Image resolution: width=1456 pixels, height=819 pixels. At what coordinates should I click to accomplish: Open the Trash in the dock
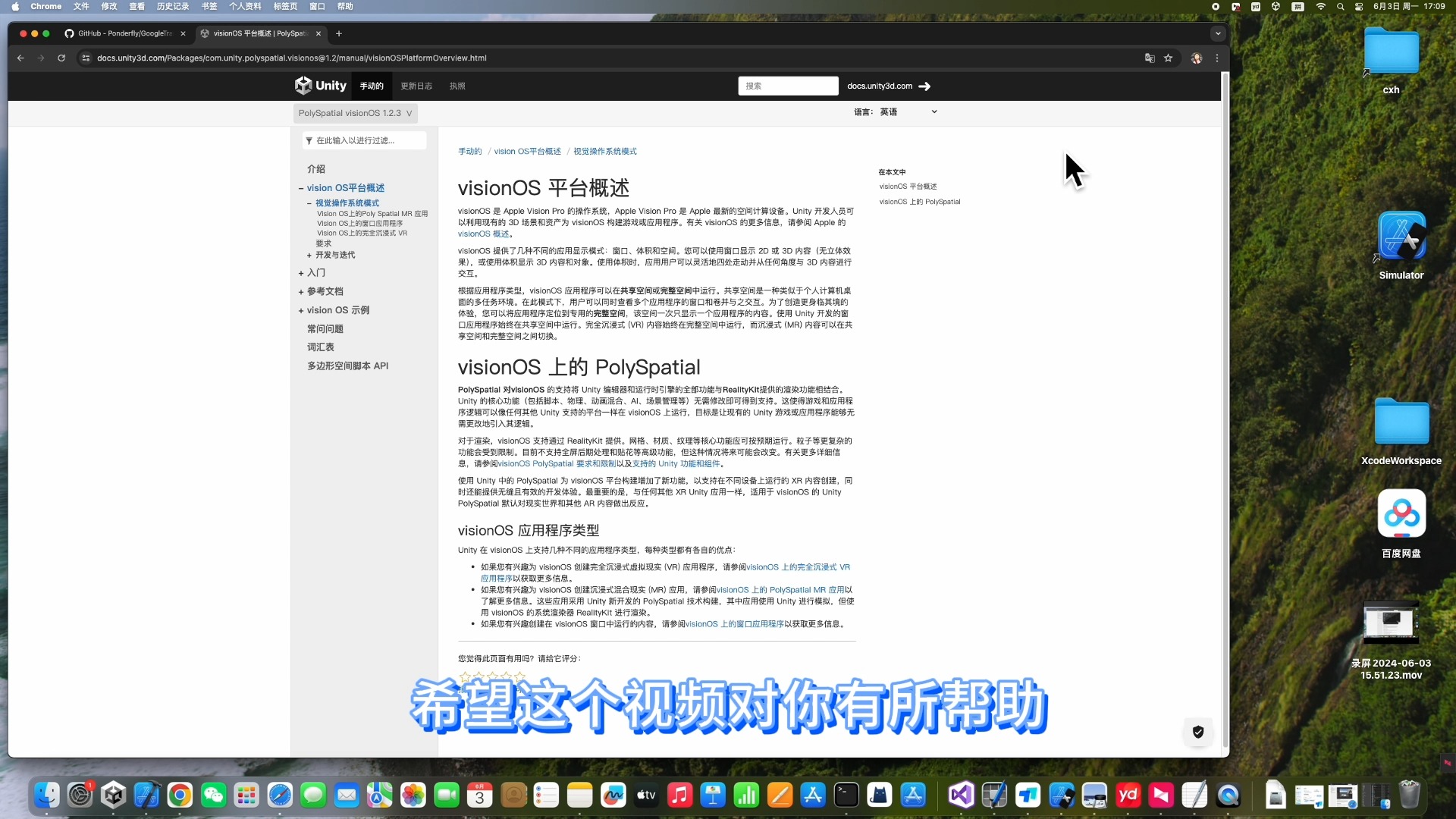tap(1409, 795)
